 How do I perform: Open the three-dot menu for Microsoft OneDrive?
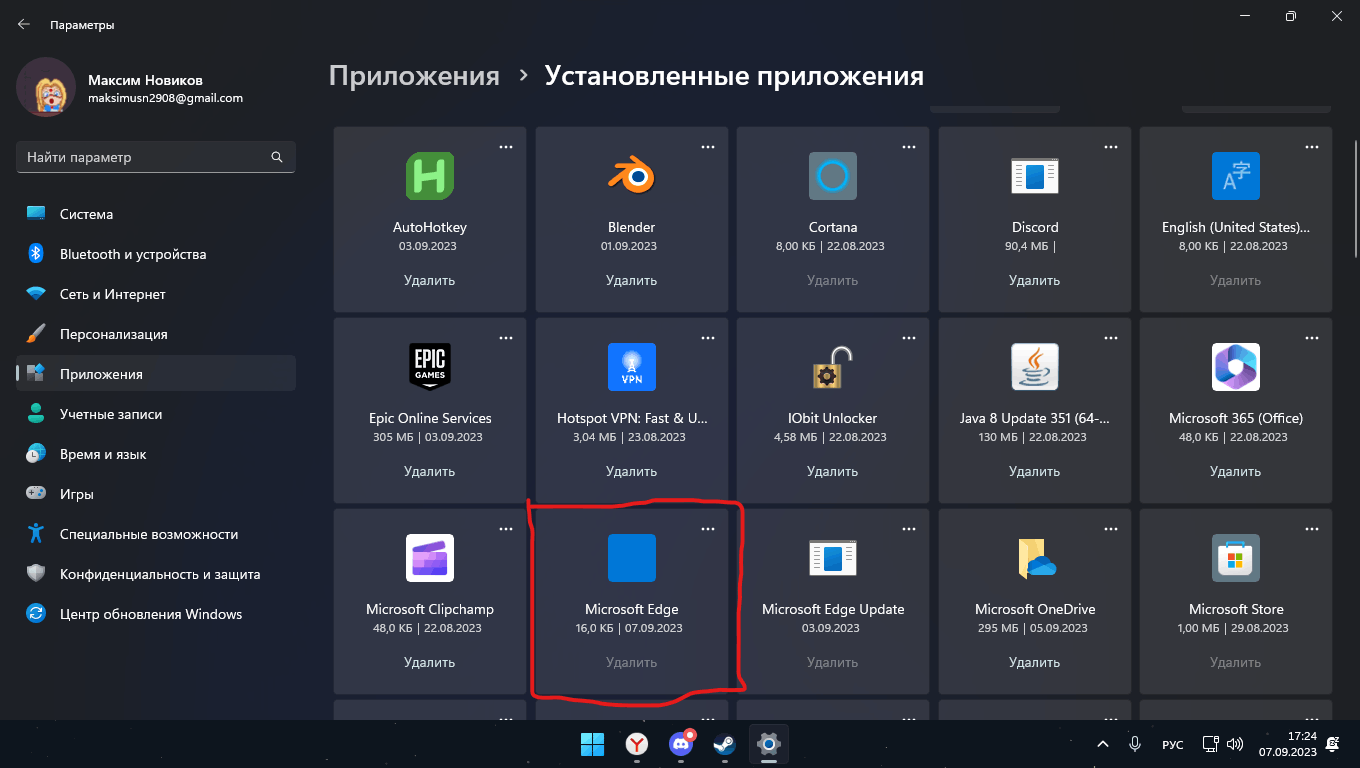[x=1111, y=528]
